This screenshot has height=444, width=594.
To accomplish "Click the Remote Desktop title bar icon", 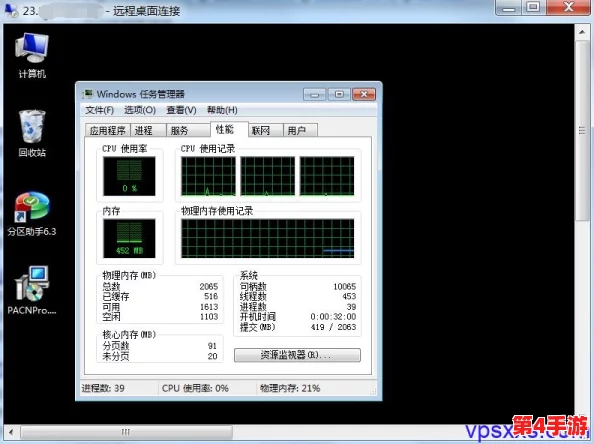I will coord(11,10).
